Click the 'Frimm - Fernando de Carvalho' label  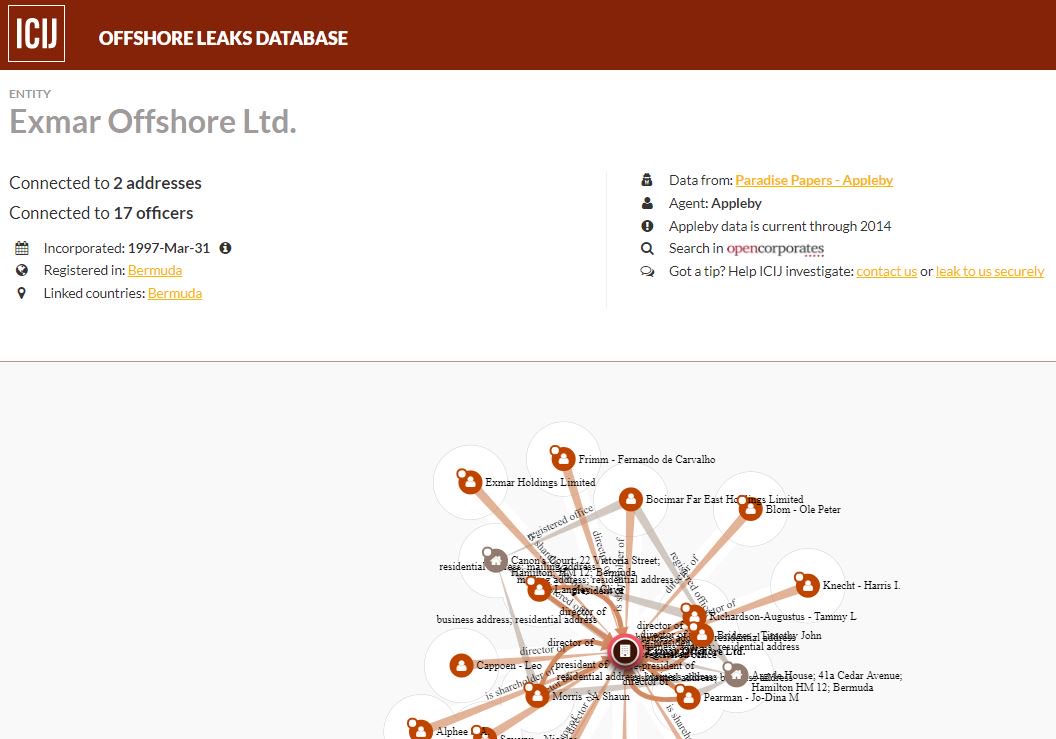[647, 459]
